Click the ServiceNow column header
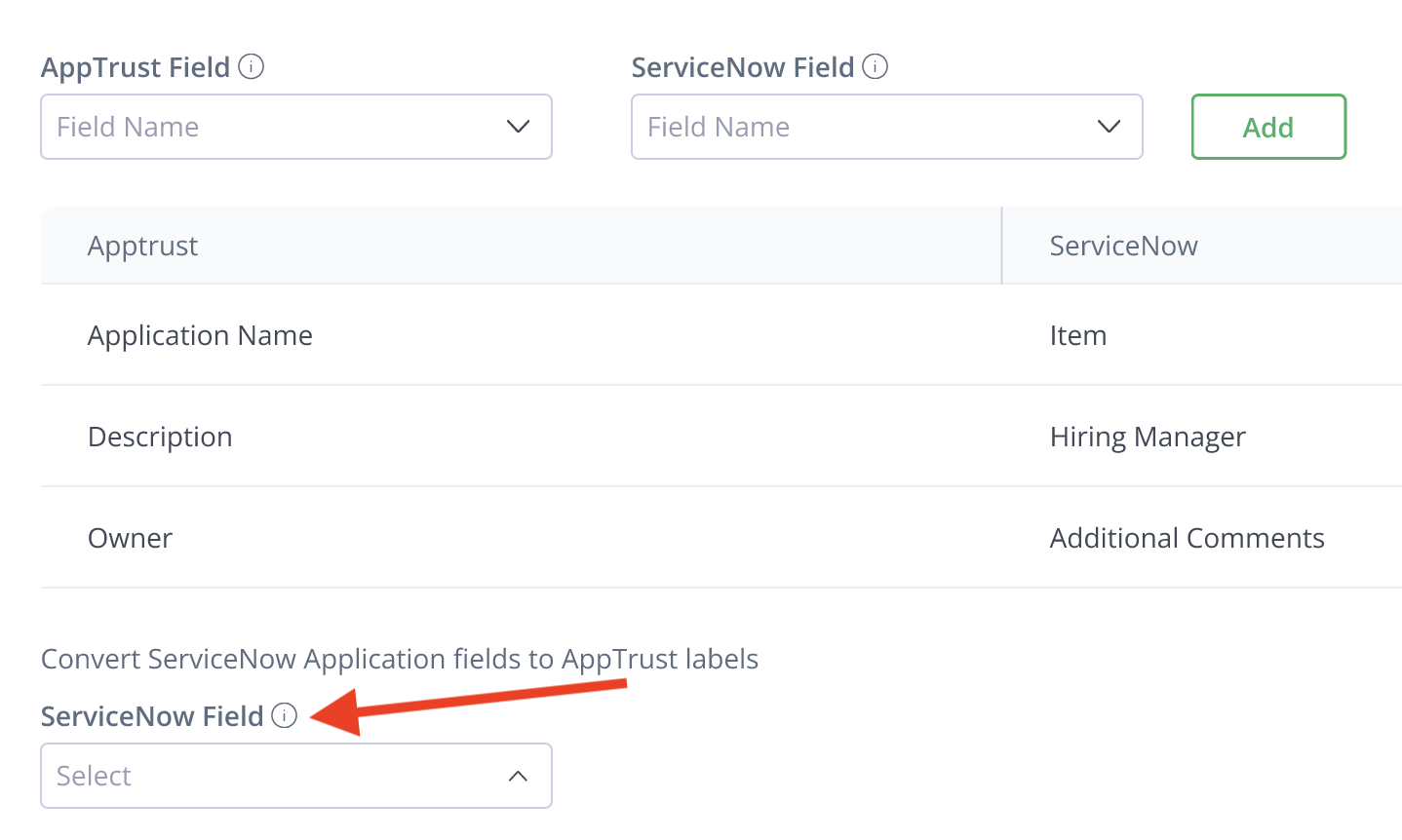This screenshot has height=840, width=1402. [x=1202, y=246]
